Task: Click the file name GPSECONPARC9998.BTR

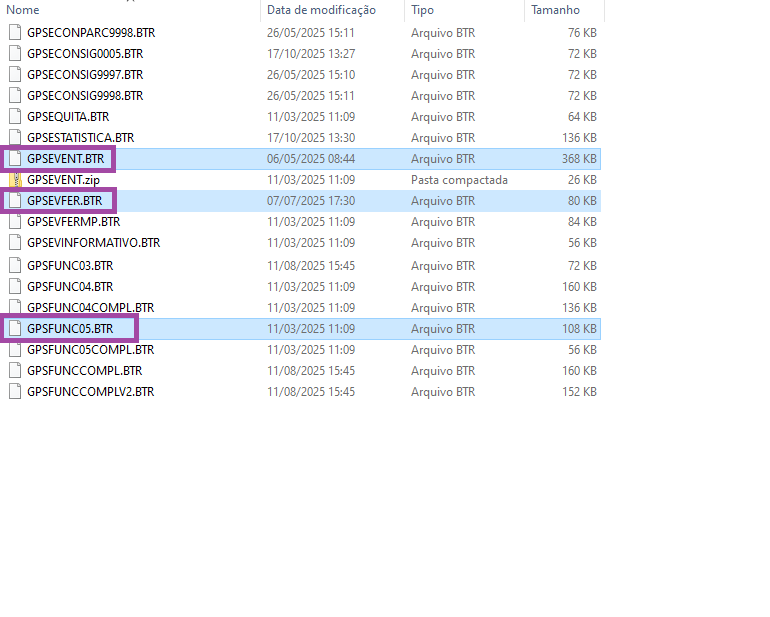Action: [x=91, y=33]
